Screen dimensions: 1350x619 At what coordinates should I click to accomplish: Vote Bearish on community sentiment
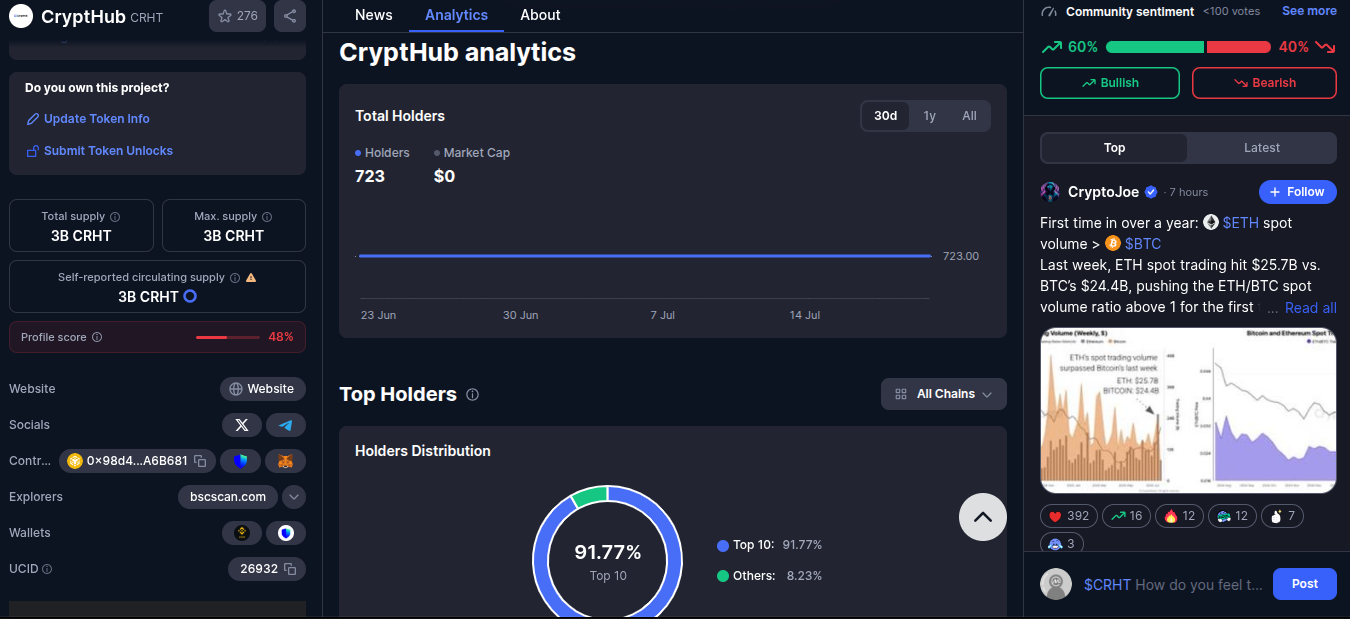pyautogui.click(x=1264, y=83)
